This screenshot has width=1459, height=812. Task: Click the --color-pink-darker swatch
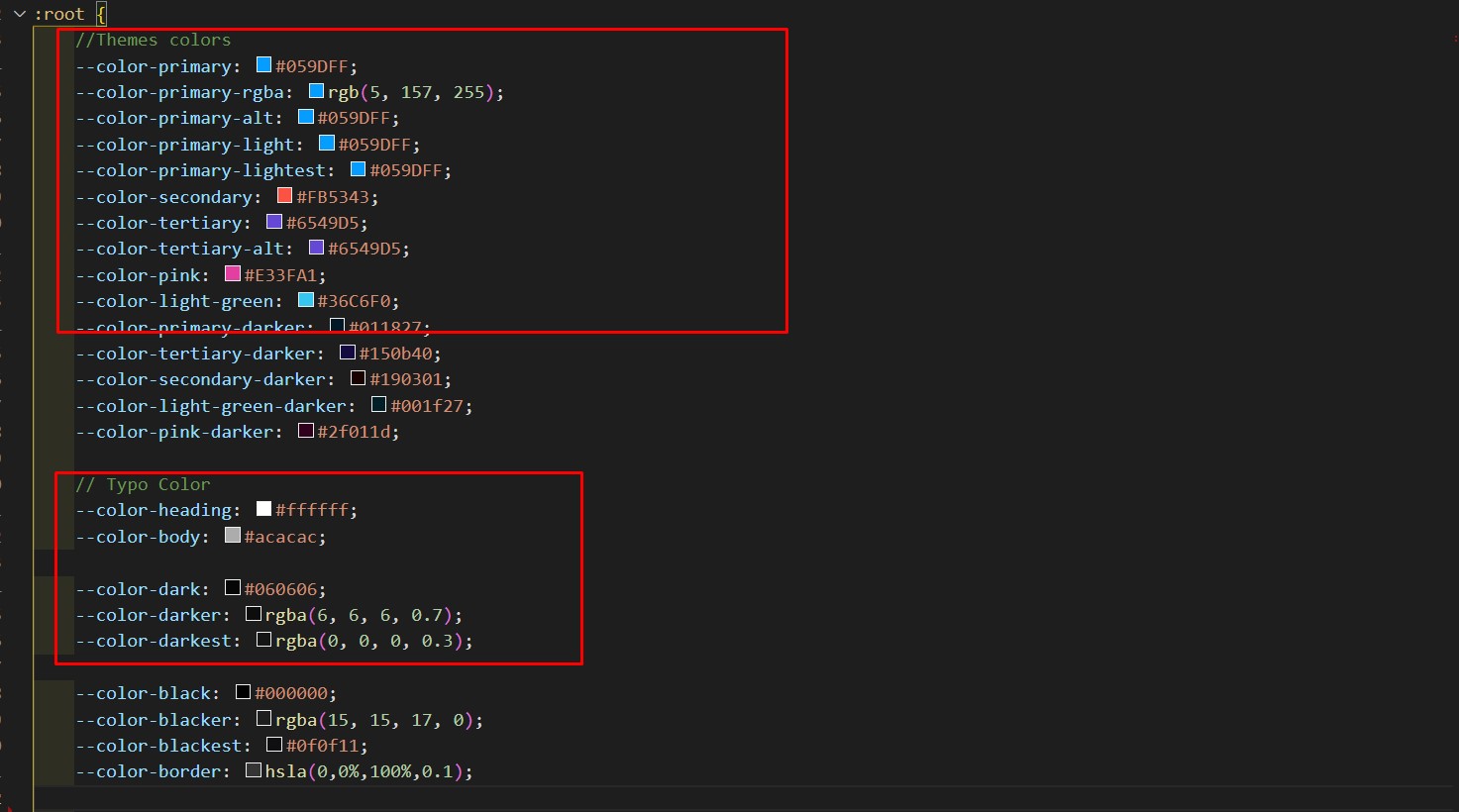point(306,431)
